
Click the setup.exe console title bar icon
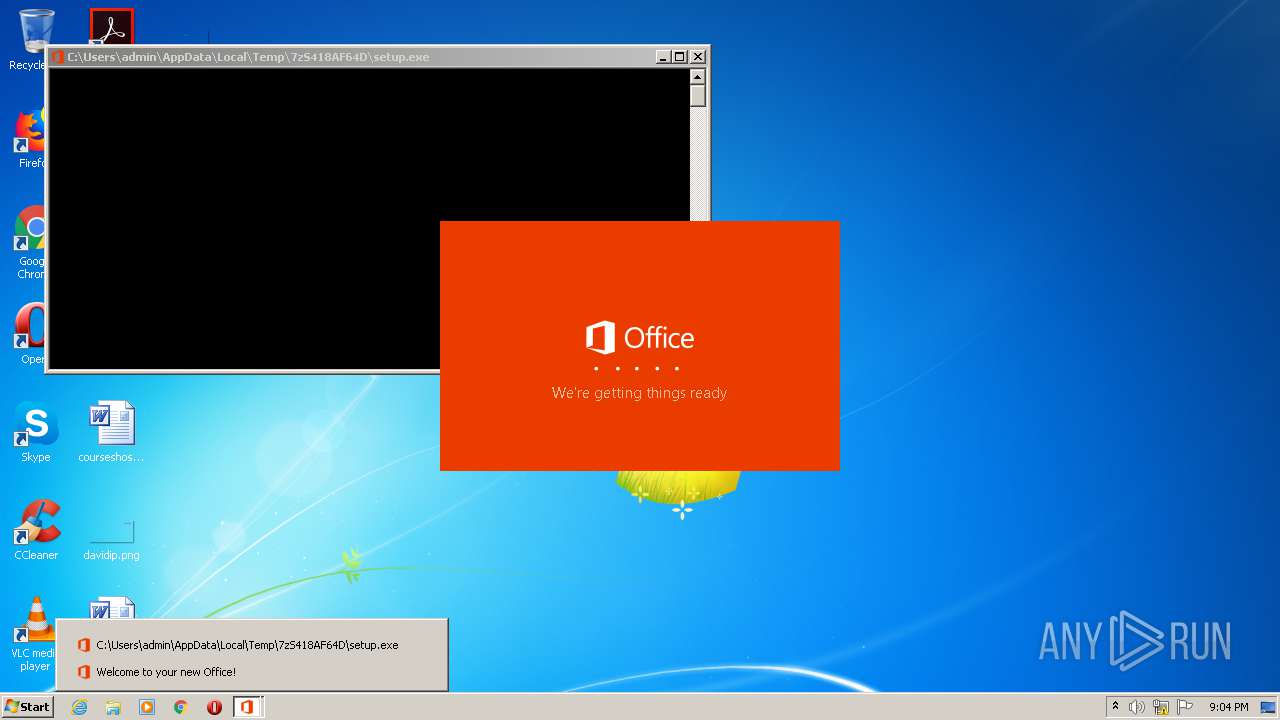coord(58,57)
